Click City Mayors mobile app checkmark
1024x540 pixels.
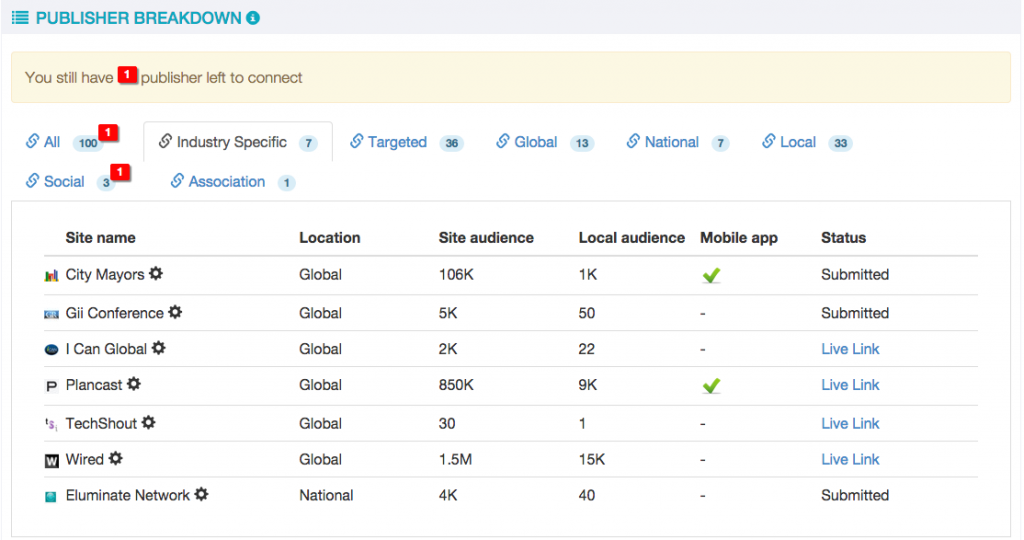tap(711, 275)
